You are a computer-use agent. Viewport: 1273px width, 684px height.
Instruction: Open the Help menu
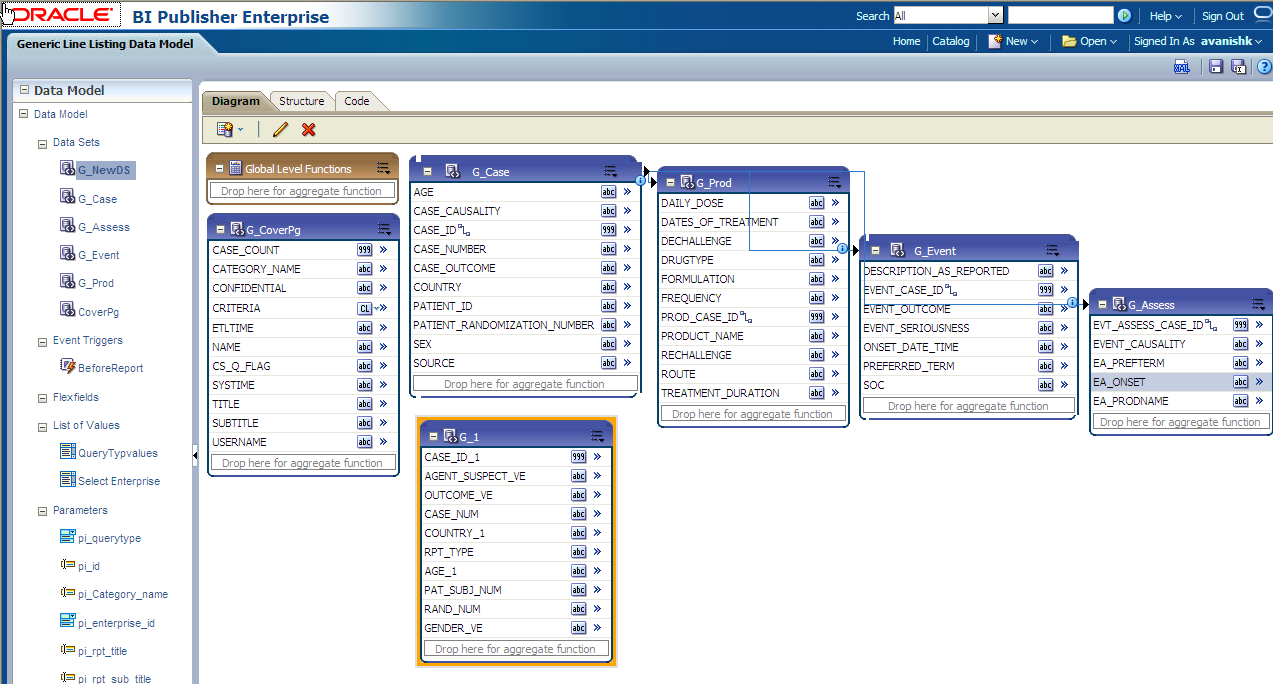tap(1166, 16)
